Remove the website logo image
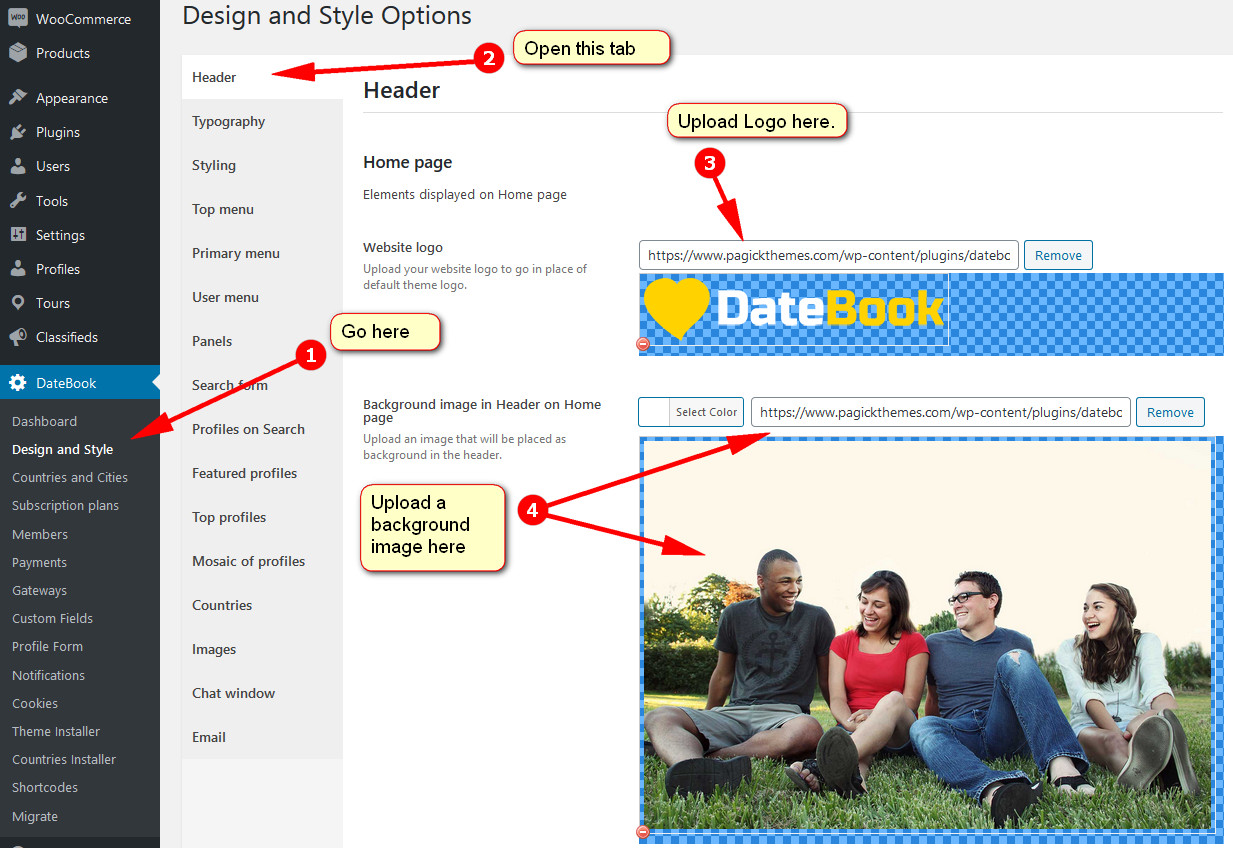This screenshot has width=1233, height=848. [1058, 255]
